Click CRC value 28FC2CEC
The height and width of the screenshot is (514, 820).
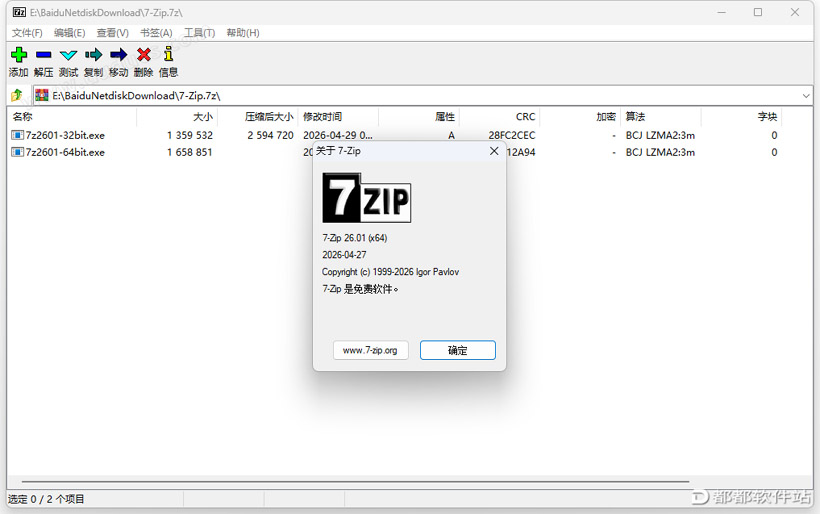[x=512, y=135]
